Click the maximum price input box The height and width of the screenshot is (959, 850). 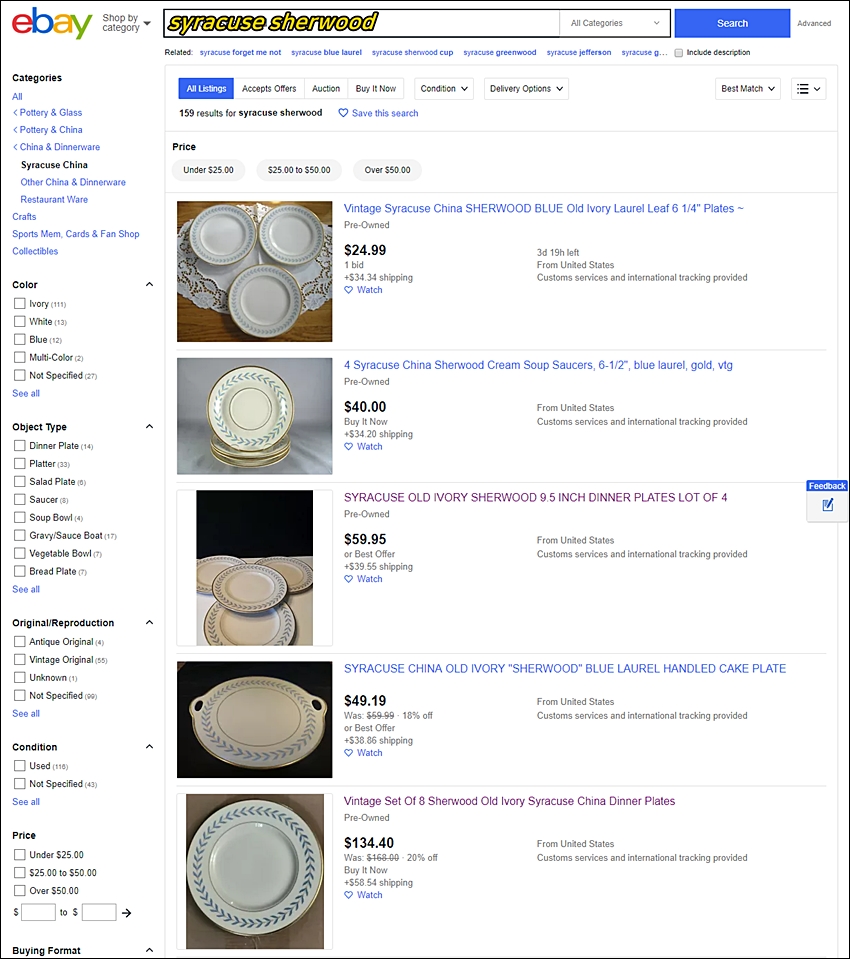[x=99, y=913]
